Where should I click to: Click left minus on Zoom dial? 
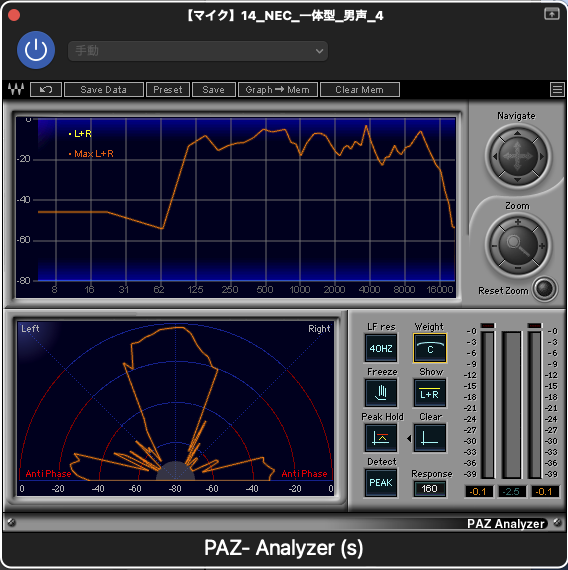coord(494,246)
